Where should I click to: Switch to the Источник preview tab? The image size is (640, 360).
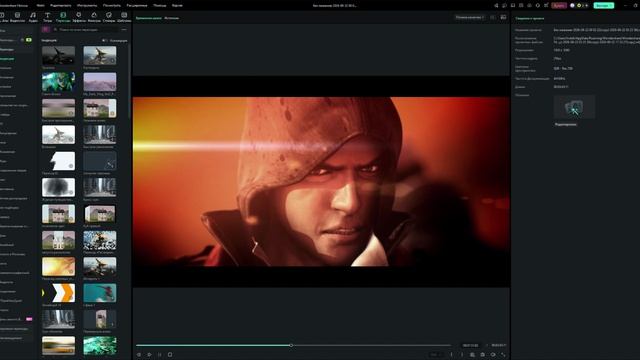(171, 18)
